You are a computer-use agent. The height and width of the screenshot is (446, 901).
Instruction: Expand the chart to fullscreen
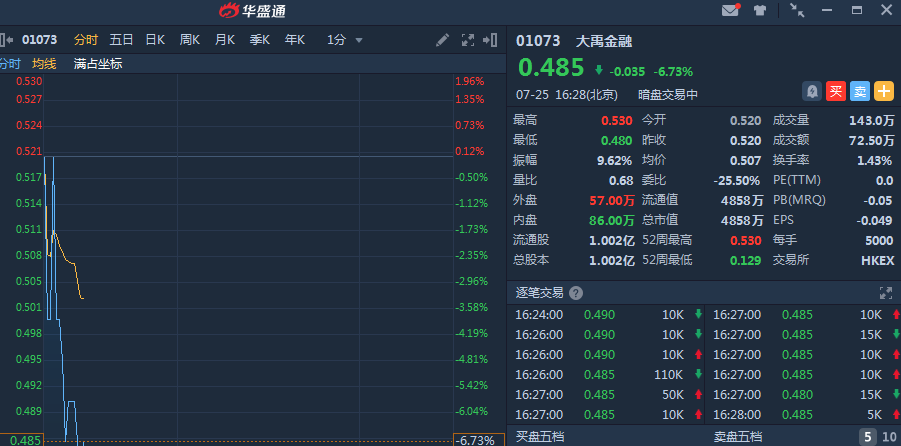tap(467, 40)
